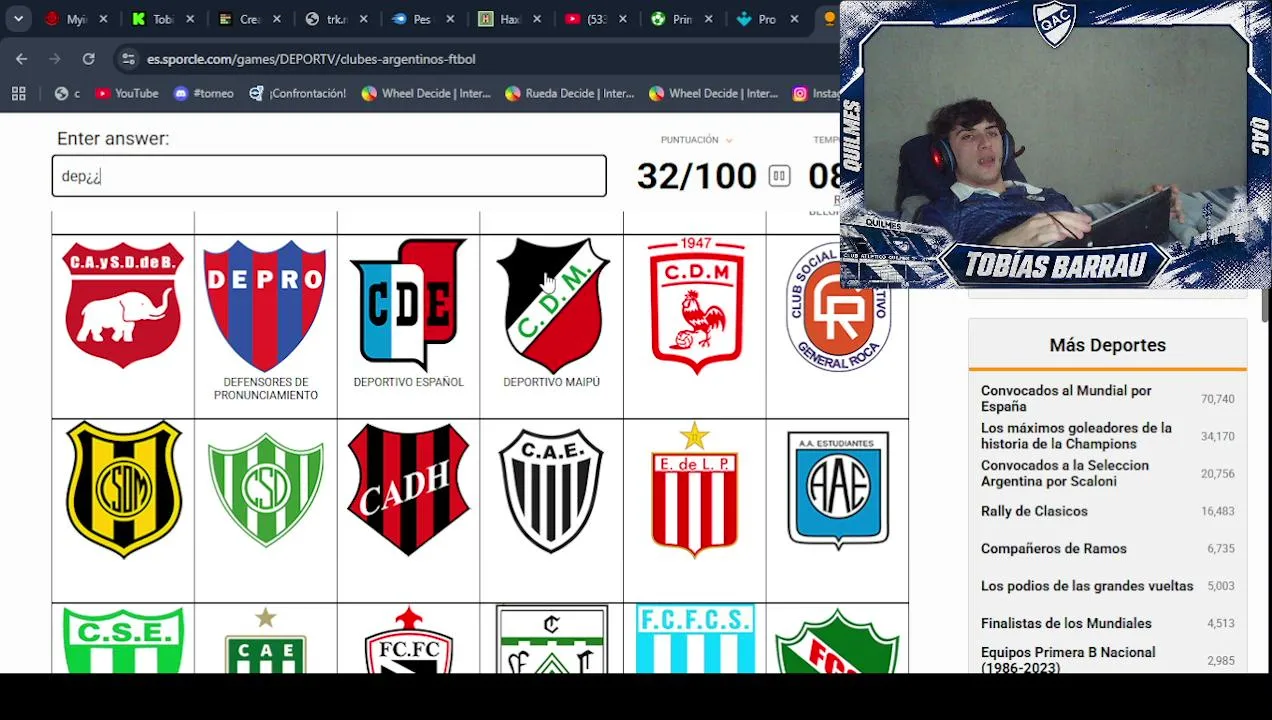Click the DEPRO Defensores de Pronunciamiento crest

(x=265, y=305)
